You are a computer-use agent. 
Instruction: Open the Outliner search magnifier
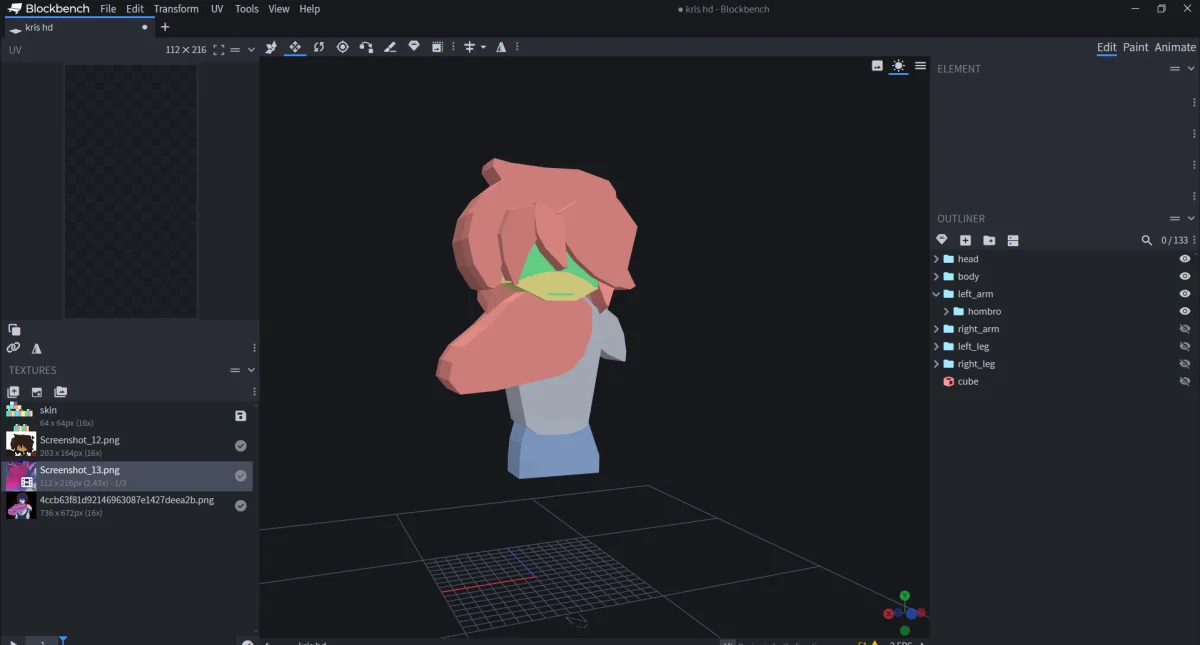[1147, 240]
